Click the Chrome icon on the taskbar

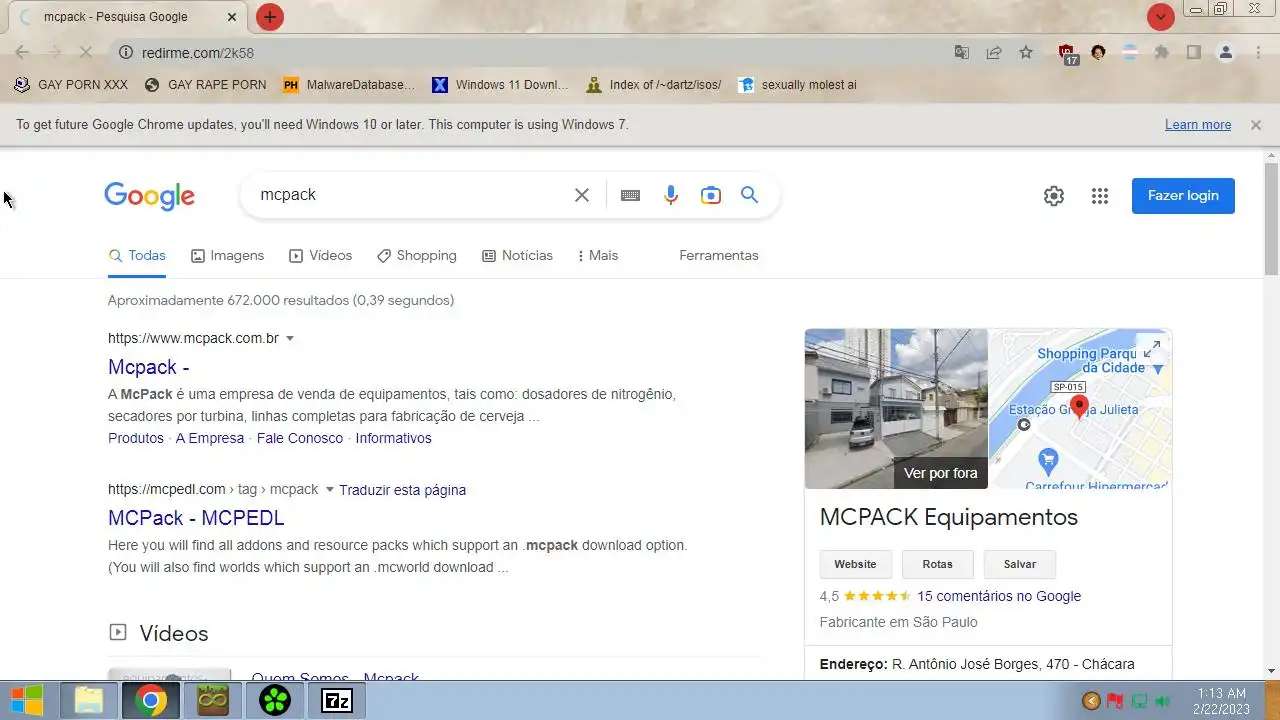(x=150, y=701)
